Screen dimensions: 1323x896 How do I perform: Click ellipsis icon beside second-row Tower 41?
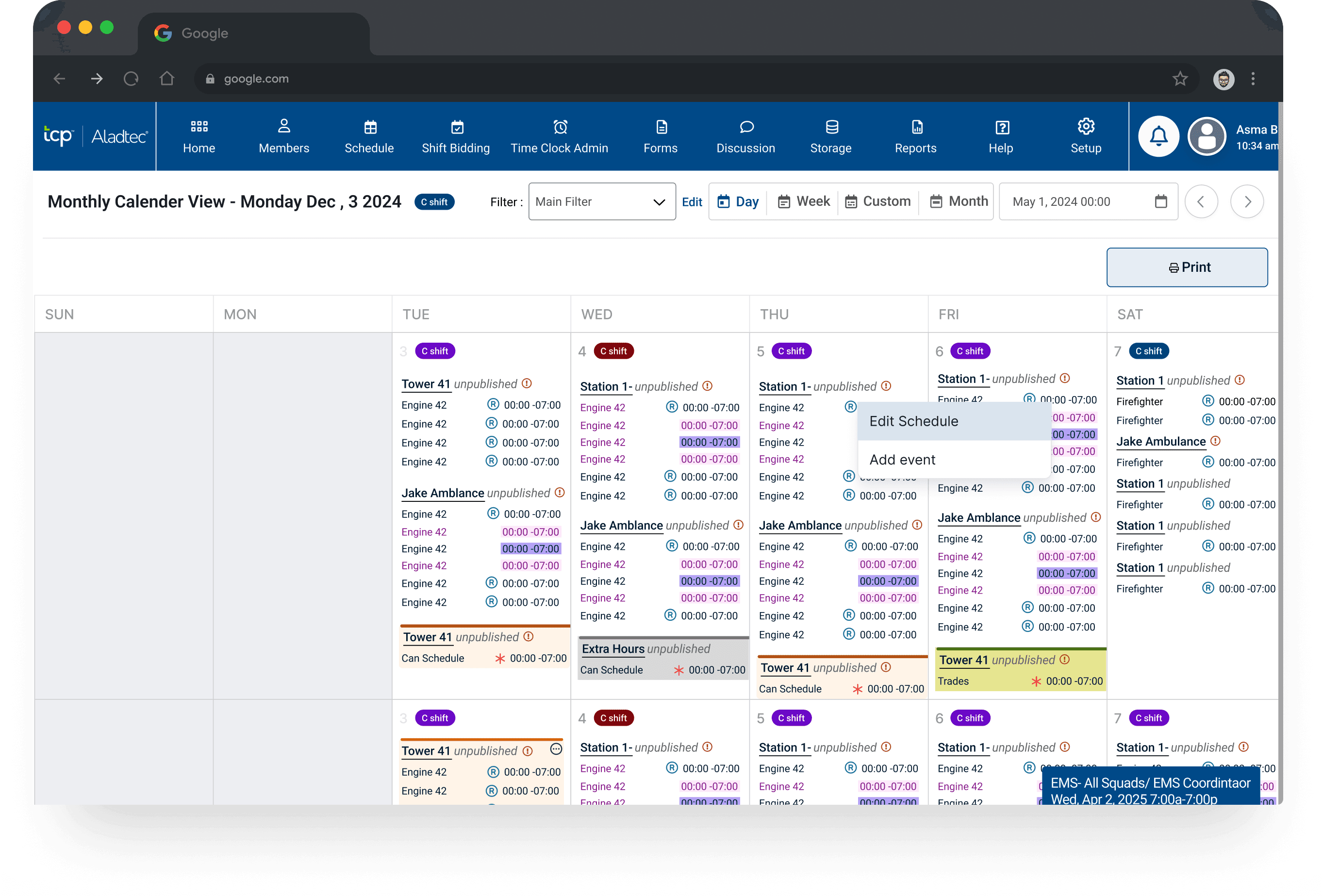tap(556, 749)
